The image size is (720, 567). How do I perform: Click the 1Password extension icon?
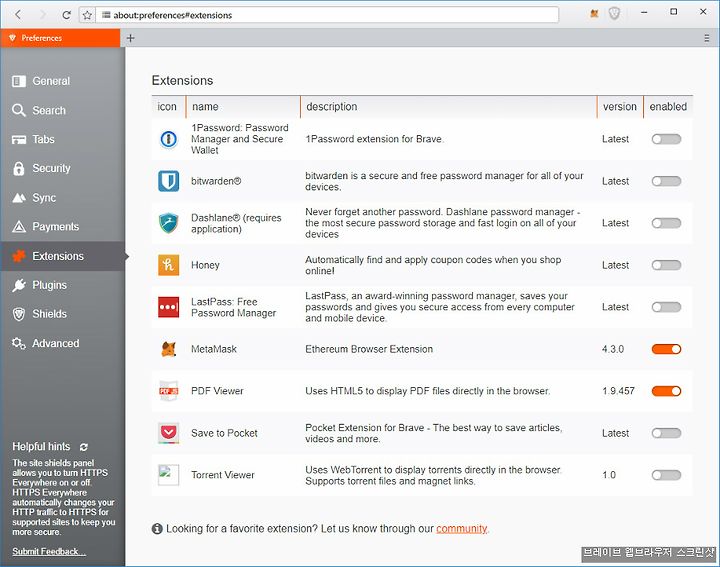point(169,139)
